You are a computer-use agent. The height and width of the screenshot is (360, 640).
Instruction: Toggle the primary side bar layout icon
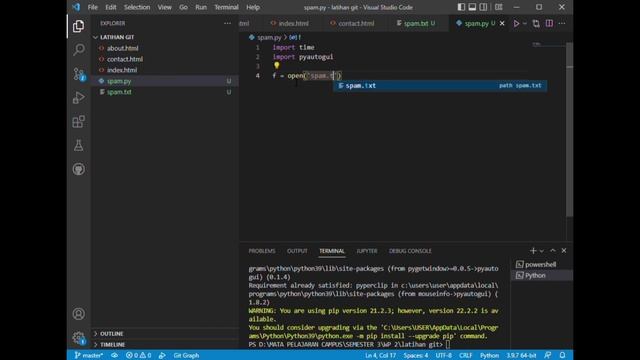tap(461, 7)
